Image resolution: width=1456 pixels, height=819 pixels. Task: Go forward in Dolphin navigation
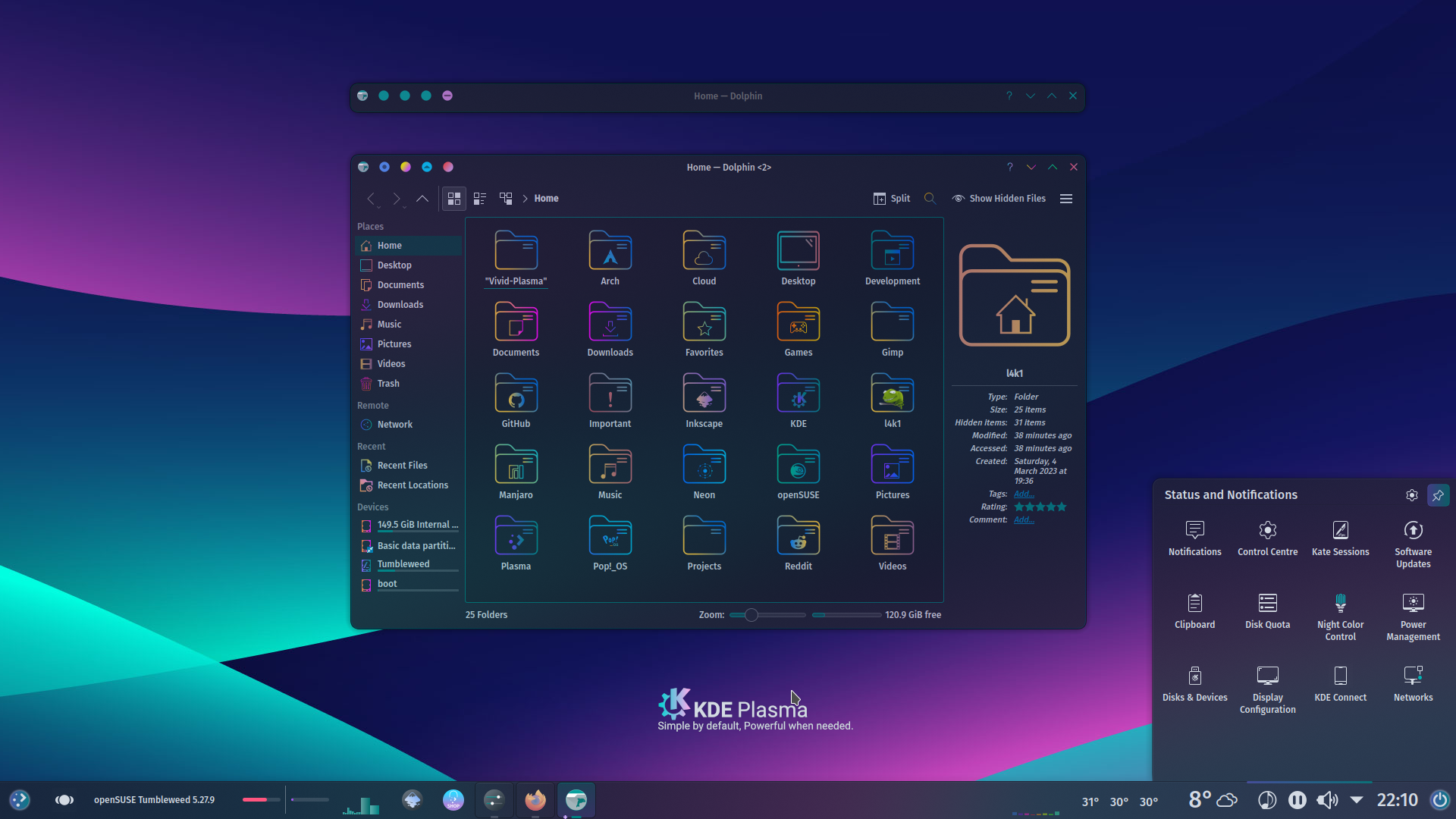pos(396,199)
